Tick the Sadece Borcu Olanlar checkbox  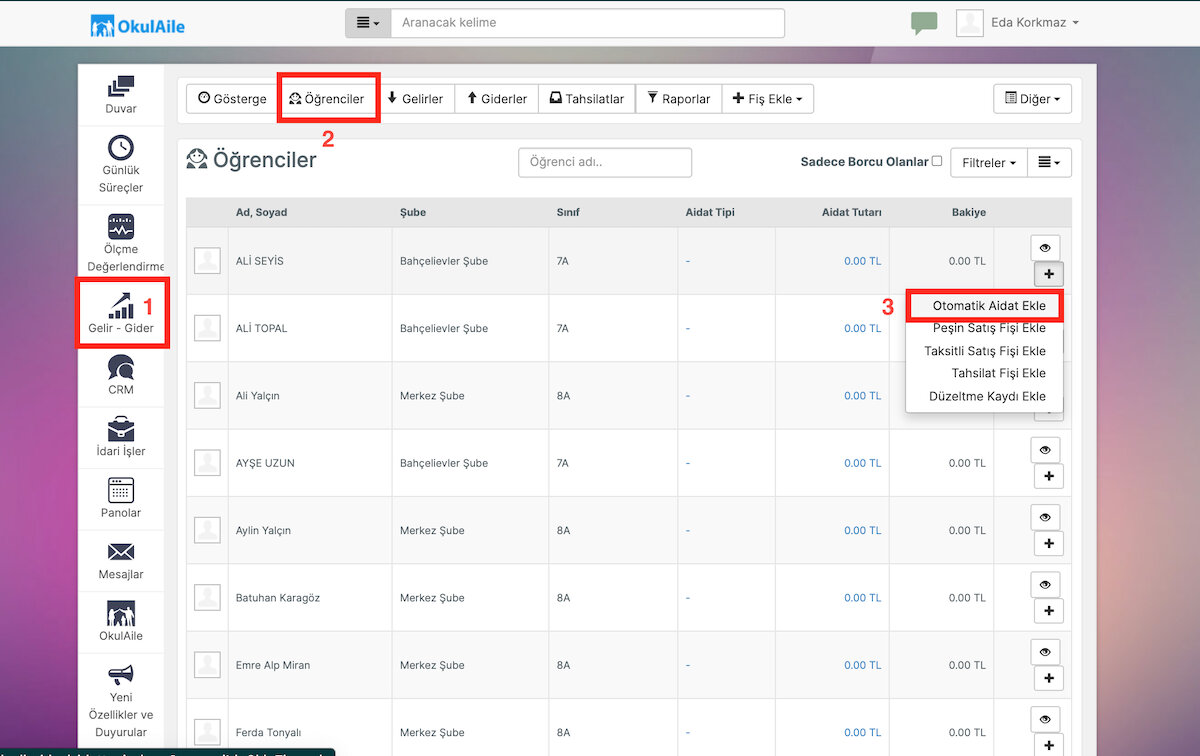click(x=937, y=161)
